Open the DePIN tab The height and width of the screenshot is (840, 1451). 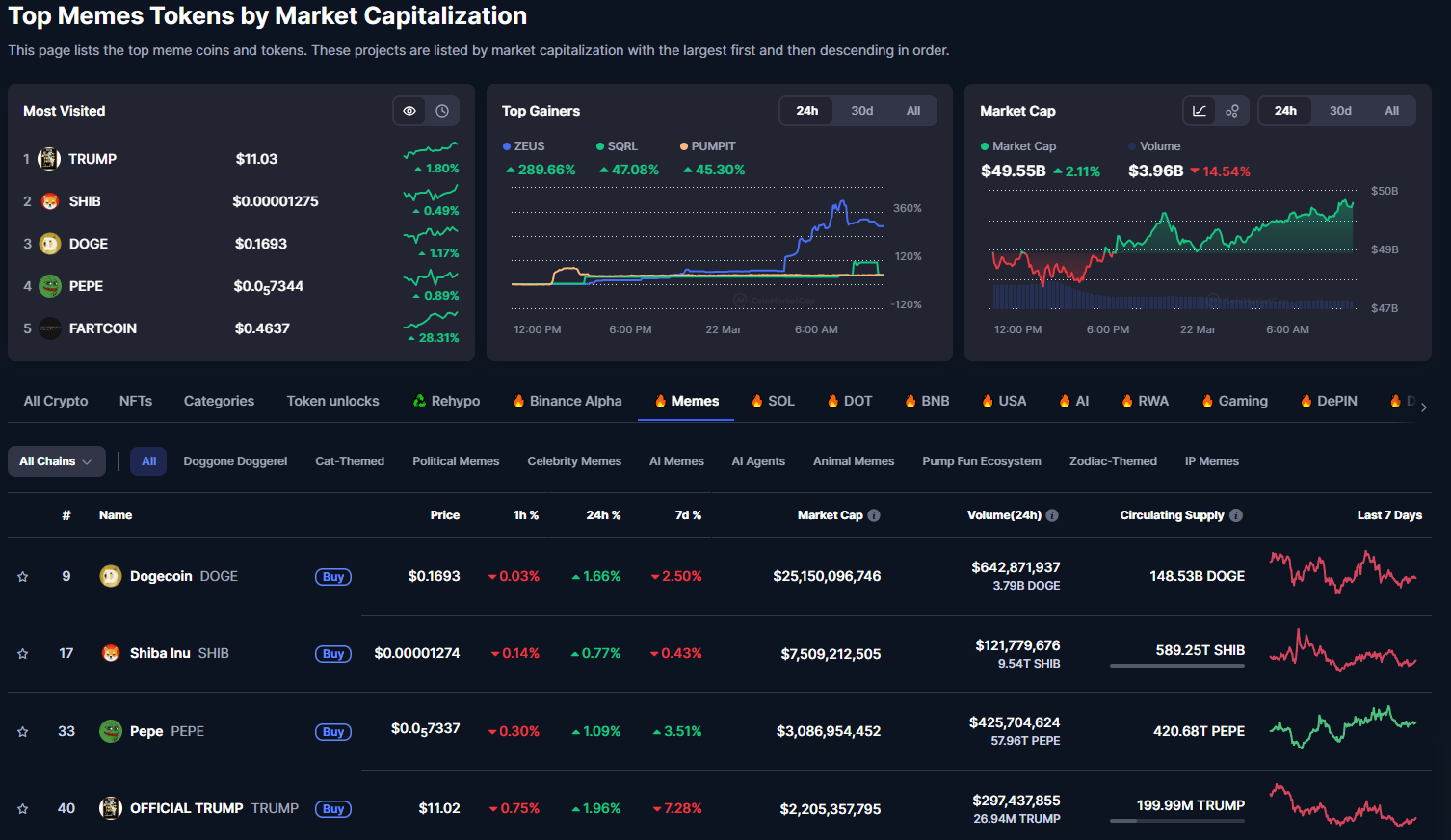1329,401
